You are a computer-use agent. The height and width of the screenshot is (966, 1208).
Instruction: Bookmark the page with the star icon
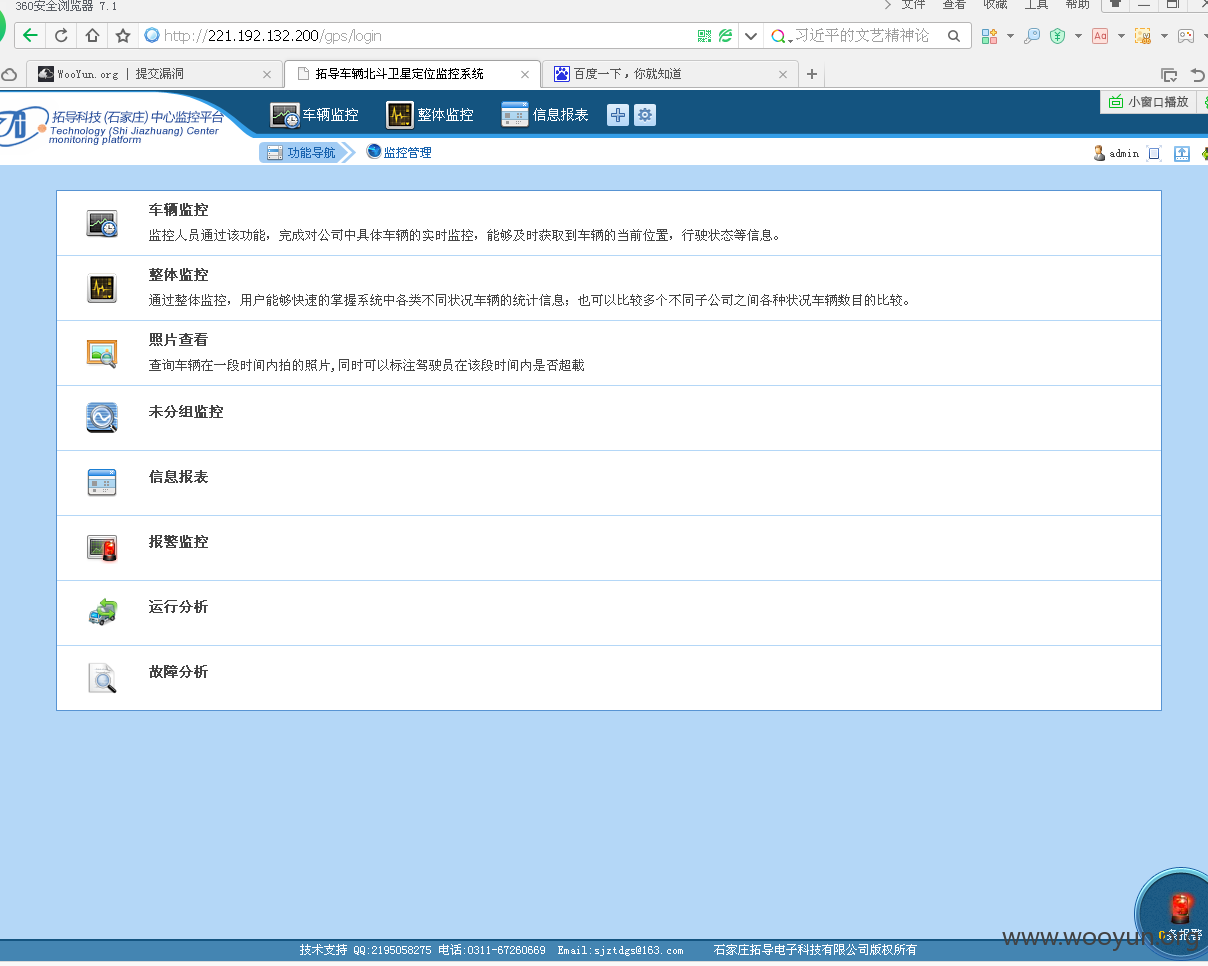coord(123,36)
